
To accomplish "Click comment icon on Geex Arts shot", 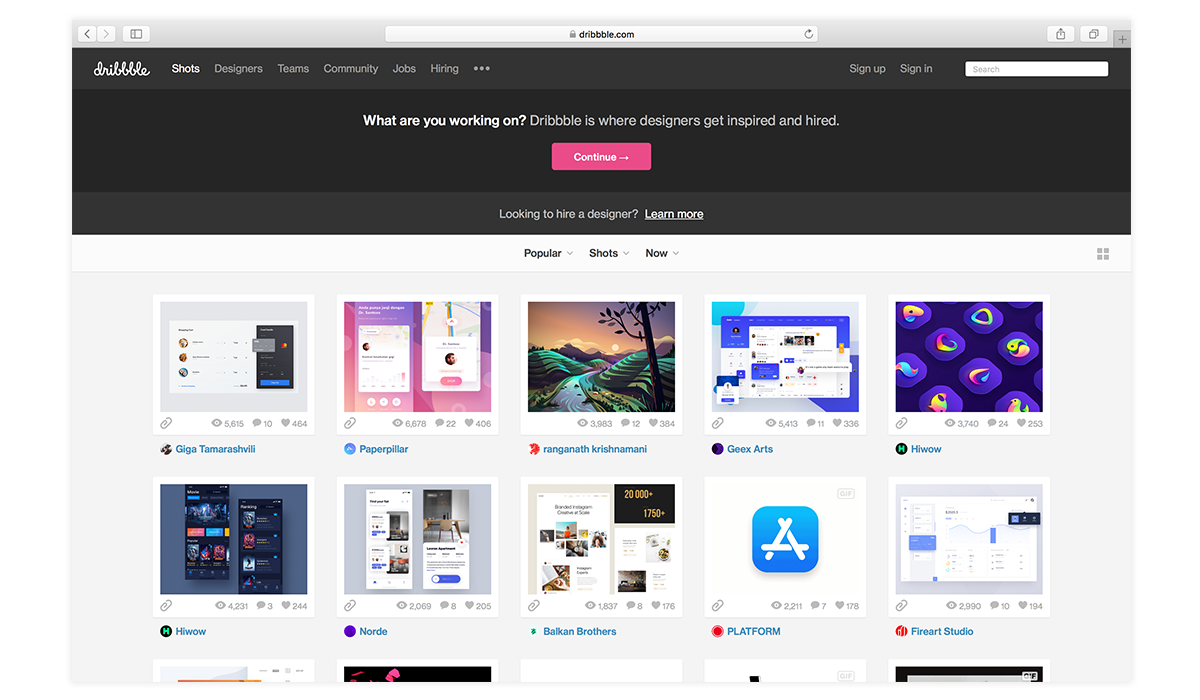I will click(x=808, y=424).
